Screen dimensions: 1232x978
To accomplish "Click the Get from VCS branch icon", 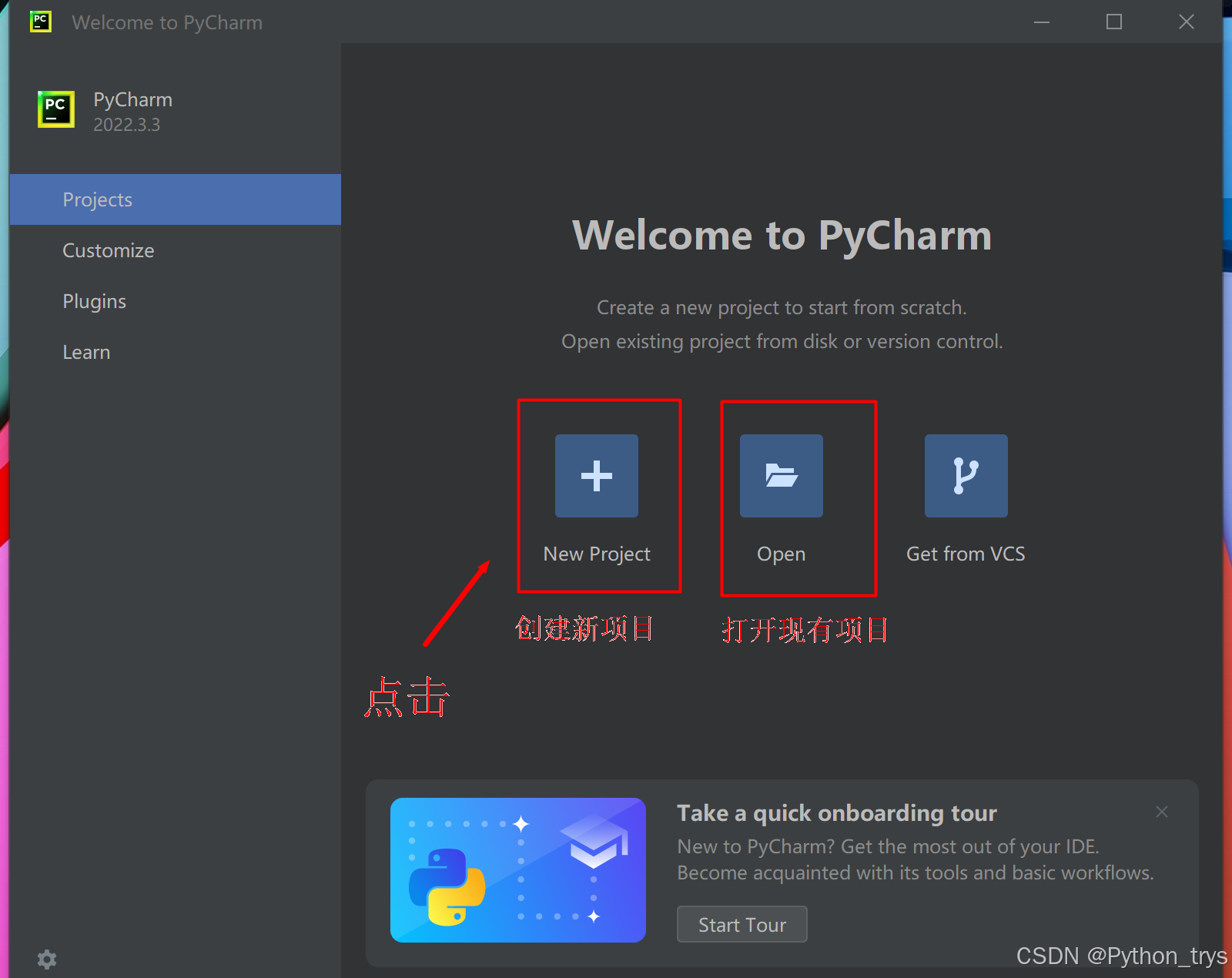I will [966, 476].
